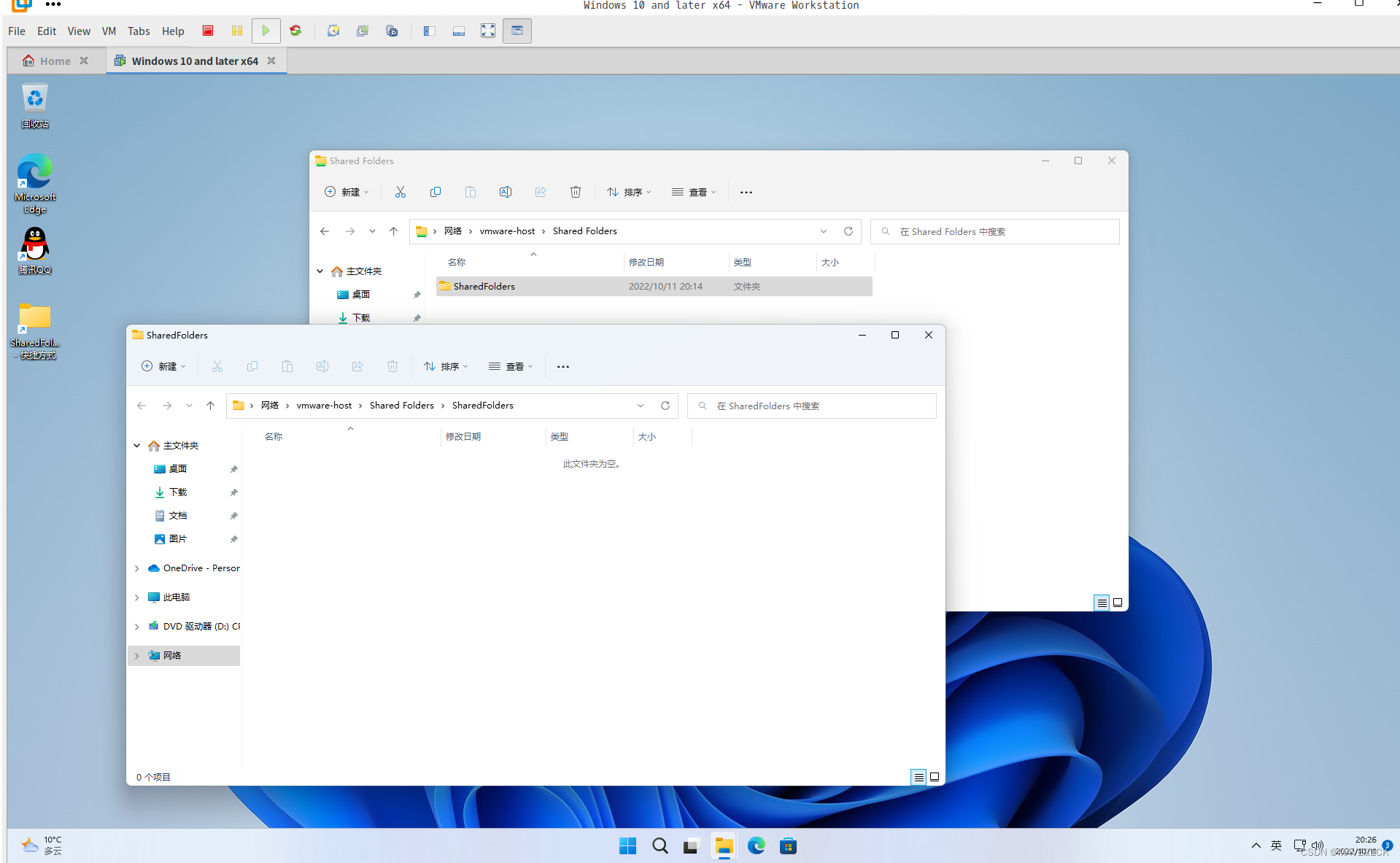Open the View menu

(x=79, y=31)
